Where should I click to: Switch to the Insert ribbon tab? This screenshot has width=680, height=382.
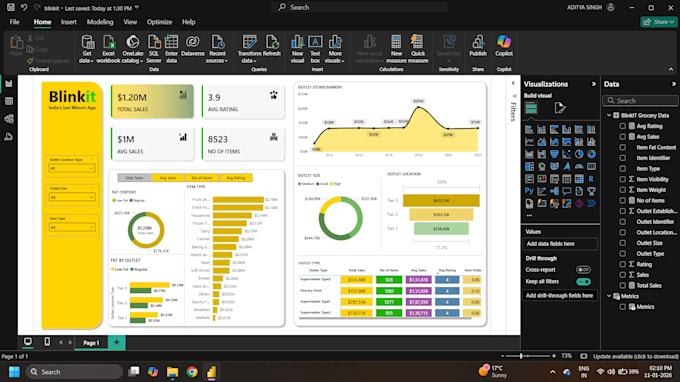(69, 22)
